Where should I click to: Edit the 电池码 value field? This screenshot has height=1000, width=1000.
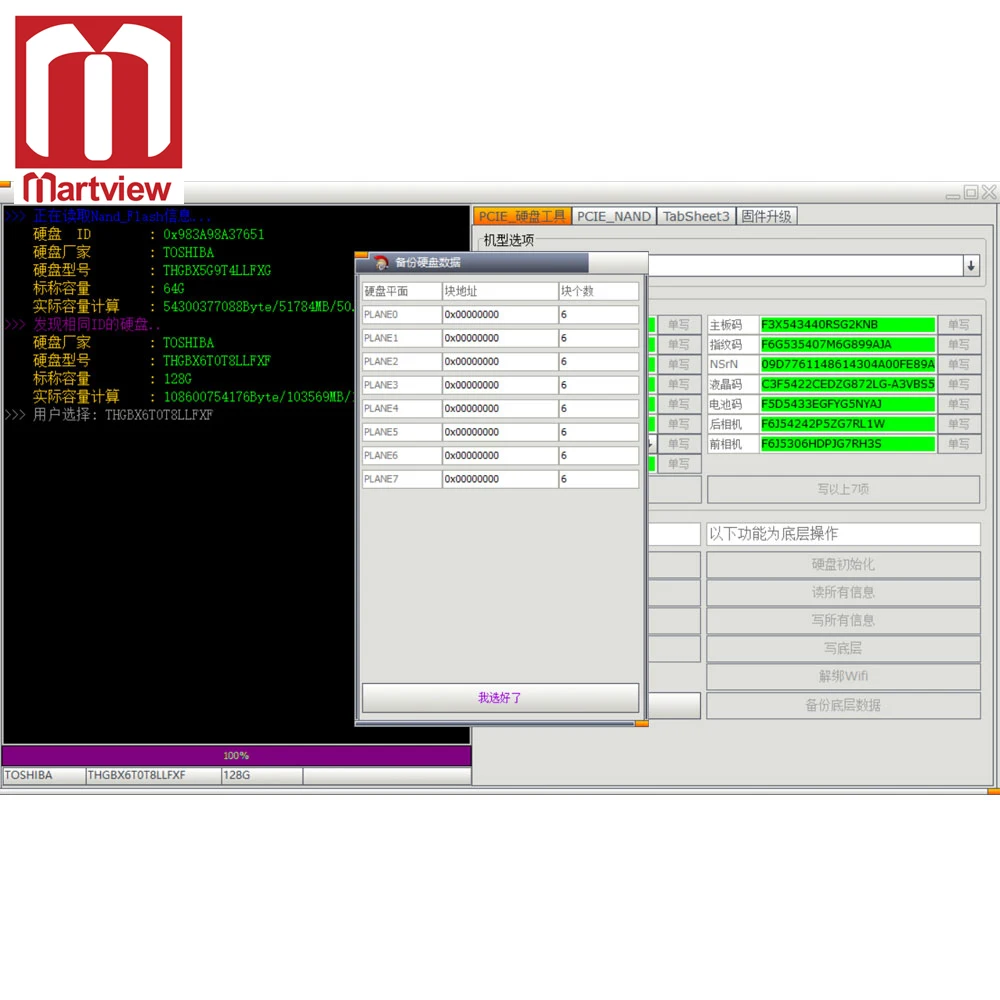pyautogui.click(x=848, y=404)
